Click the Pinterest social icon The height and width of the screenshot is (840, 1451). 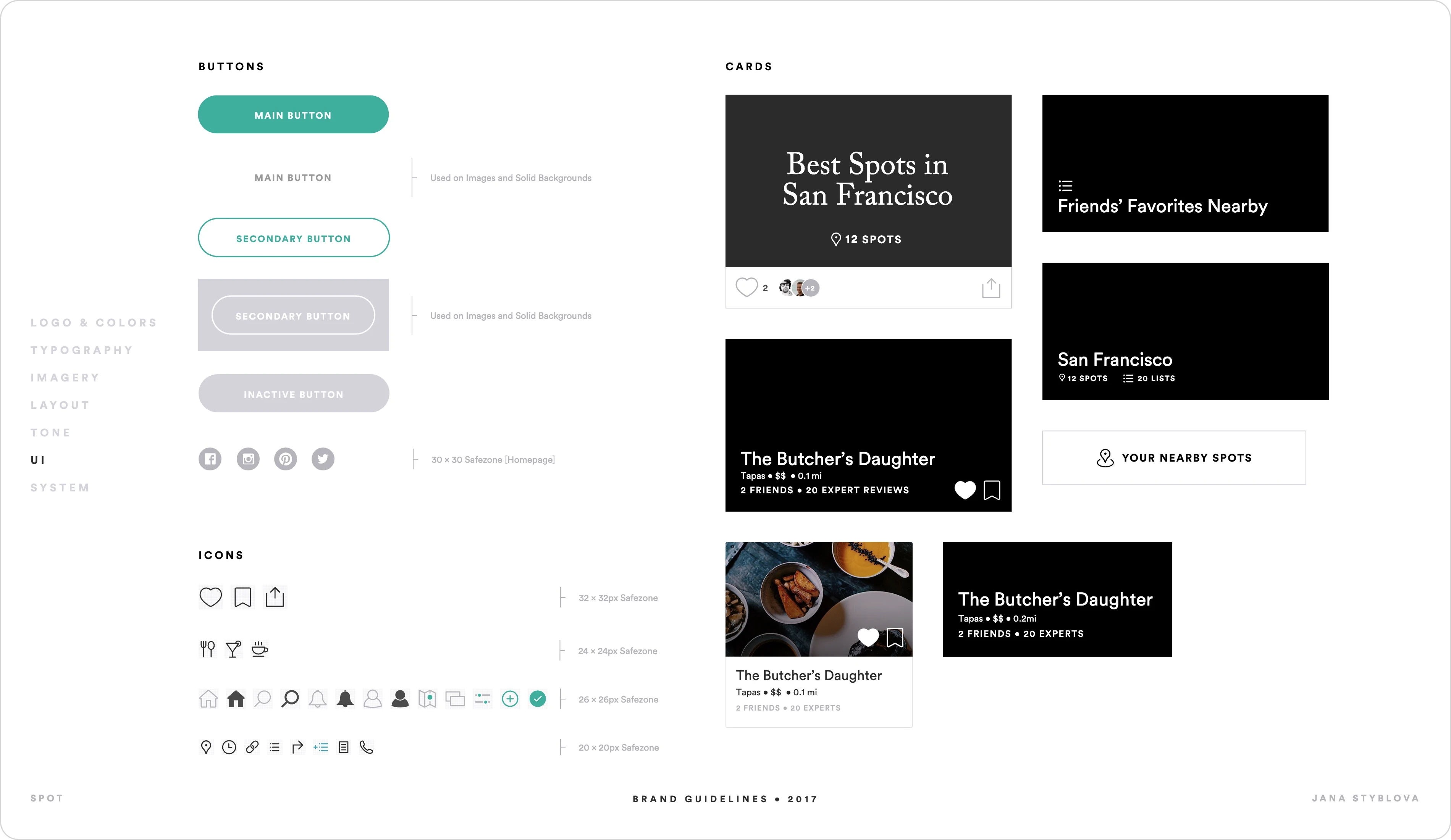[x=286, y=459]
